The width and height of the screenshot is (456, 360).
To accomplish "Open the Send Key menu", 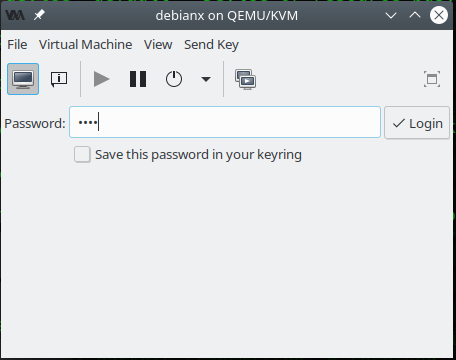I will click(211, 45).
